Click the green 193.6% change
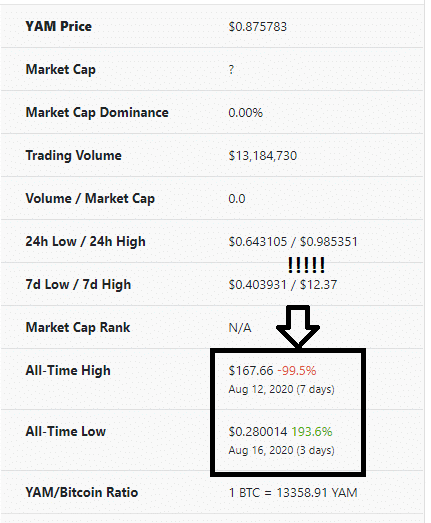 pos(312,432)
